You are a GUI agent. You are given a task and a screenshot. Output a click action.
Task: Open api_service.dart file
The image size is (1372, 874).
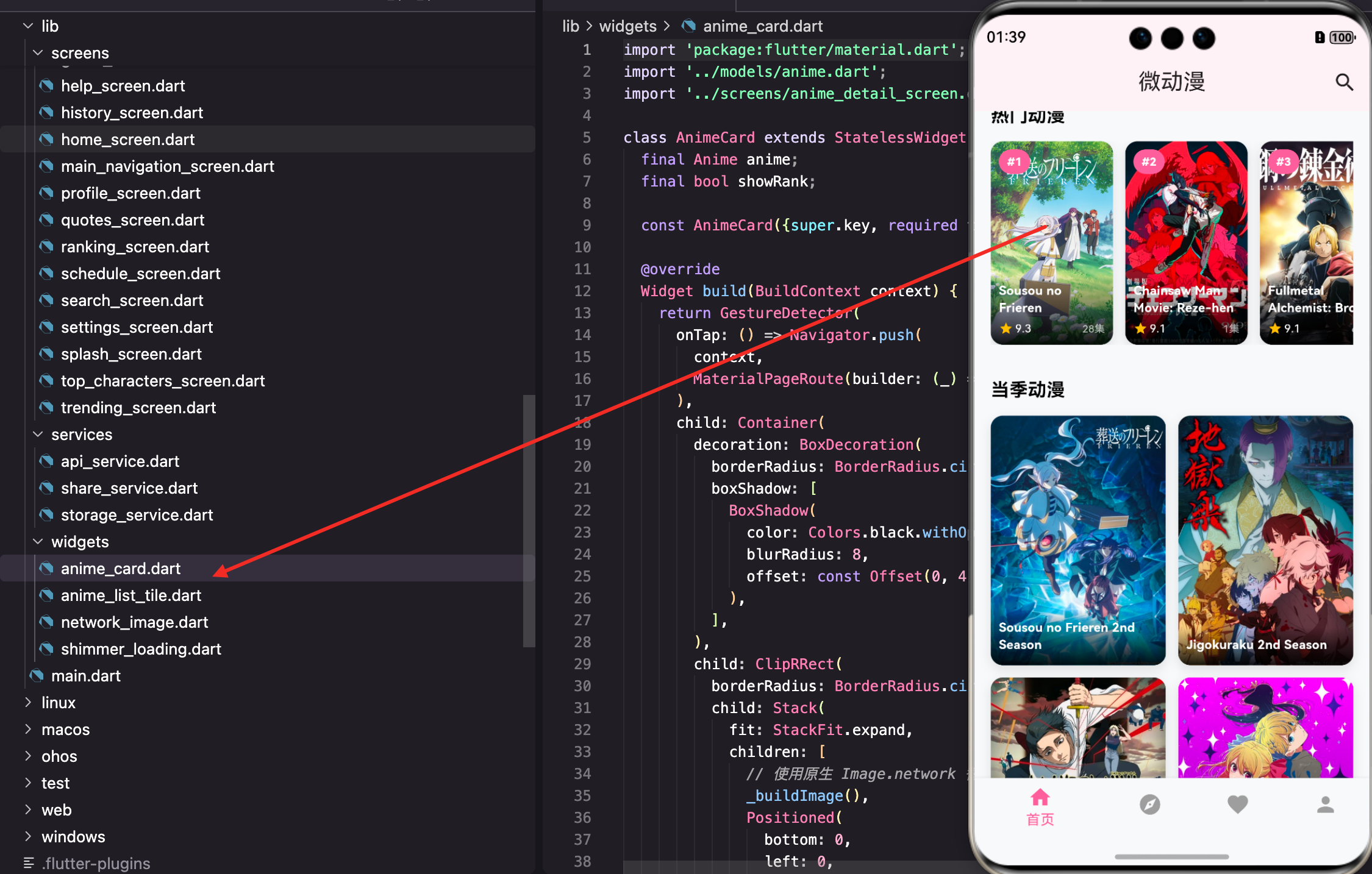click(x=120, y=461)
